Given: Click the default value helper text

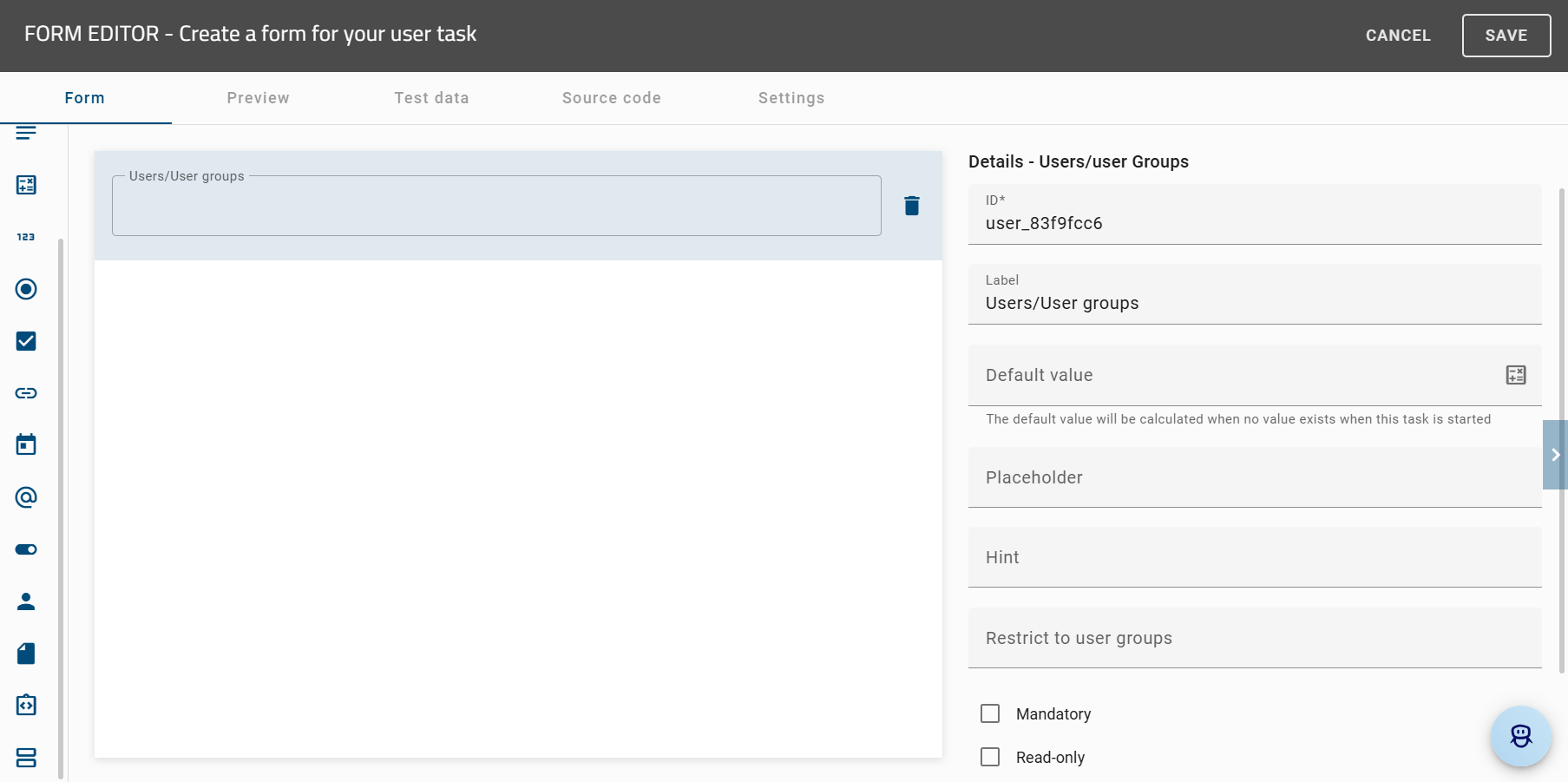Looking at the screenshot, I should tap(1238, 419).
